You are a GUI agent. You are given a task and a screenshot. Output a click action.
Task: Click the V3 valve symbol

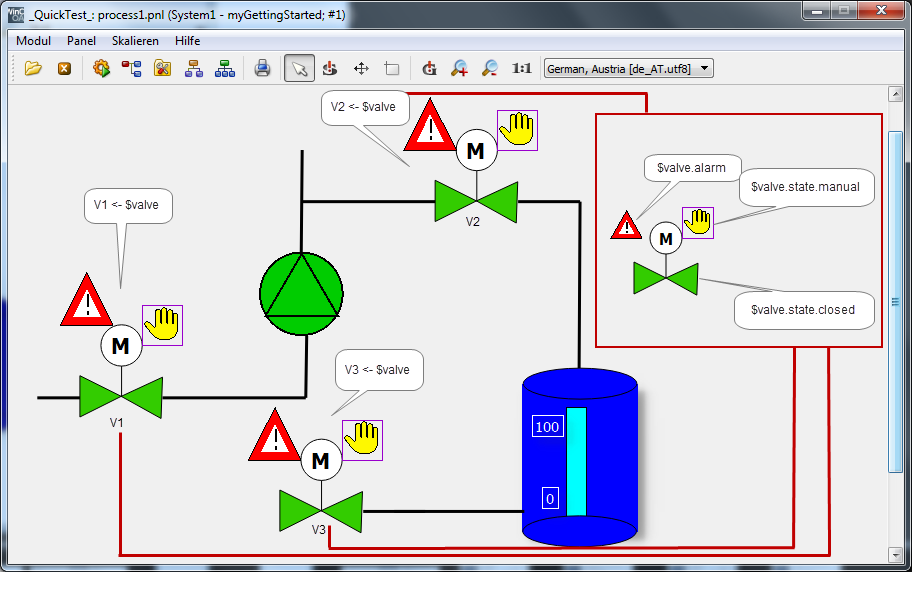click(x=321, y=511)
